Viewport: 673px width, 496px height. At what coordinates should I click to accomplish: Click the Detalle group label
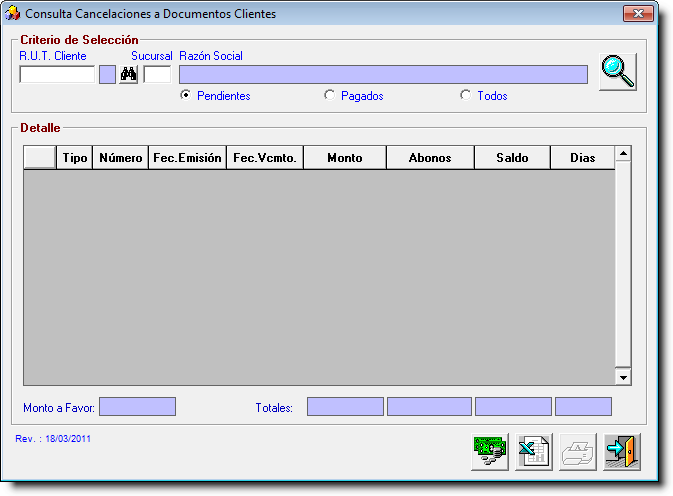click(x=40, y=128)
